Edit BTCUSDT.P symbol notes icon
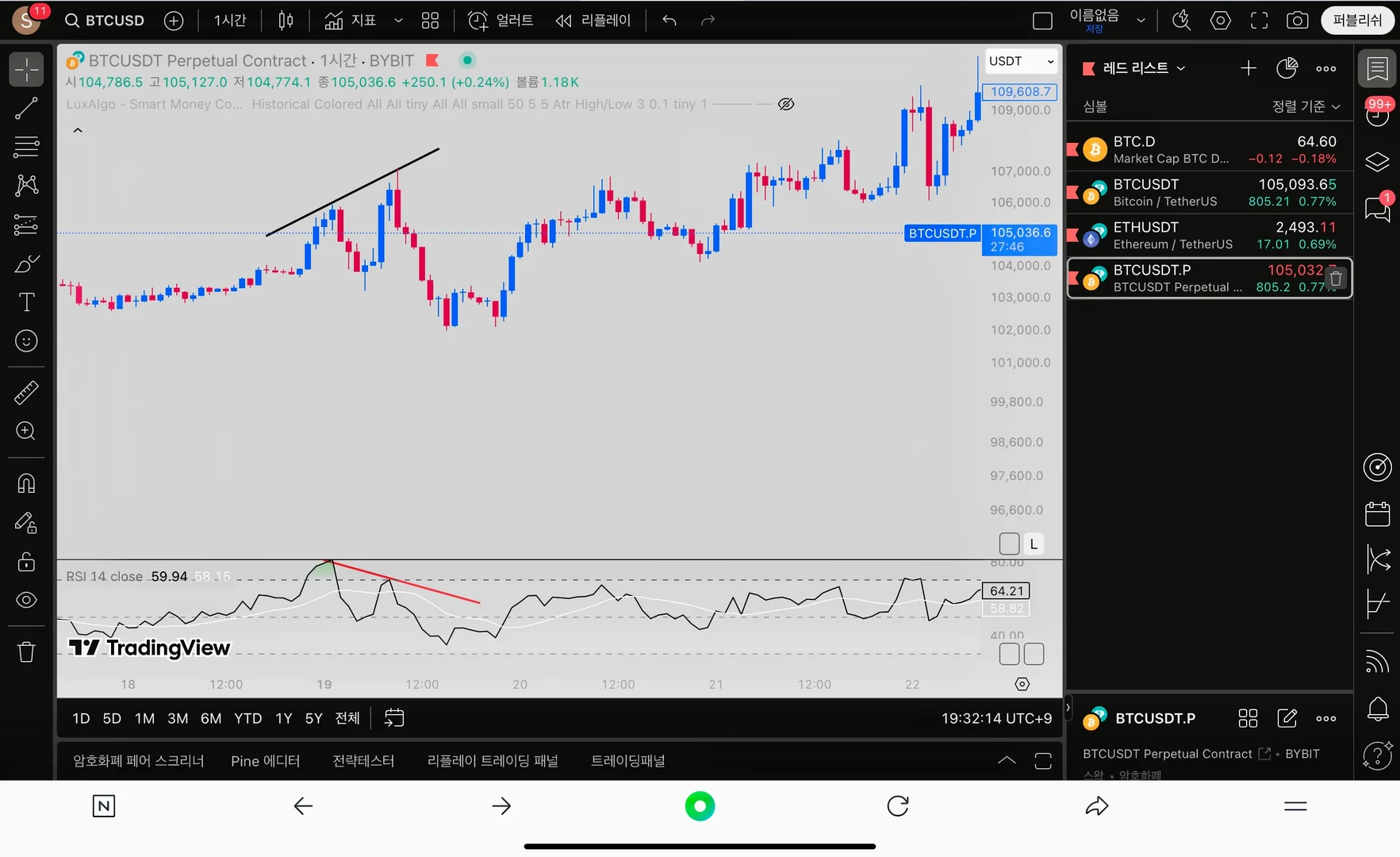The height and width of the screenshot is (857, 1400). click(x=1287, y=718)
